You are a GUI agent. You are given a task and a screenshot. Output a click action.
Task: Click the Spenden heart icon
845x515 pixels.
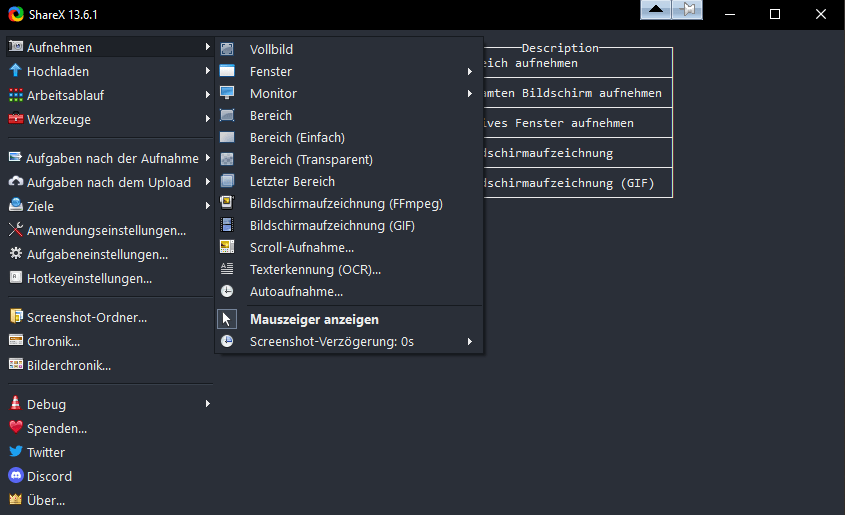tap(16, 429)
